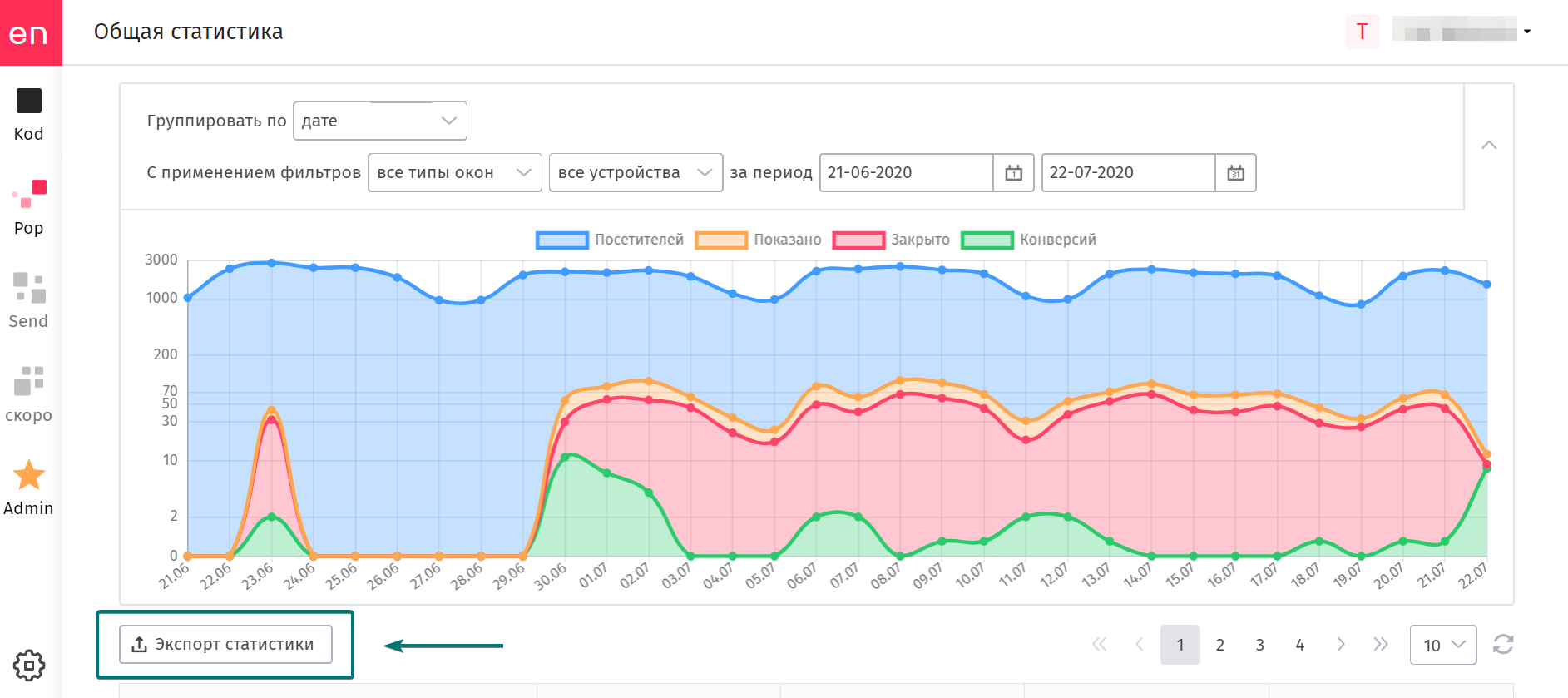Screen dimensions: 1568x698
Task: Open the user account dropdown arrow
Action: tap(1527, 32)
